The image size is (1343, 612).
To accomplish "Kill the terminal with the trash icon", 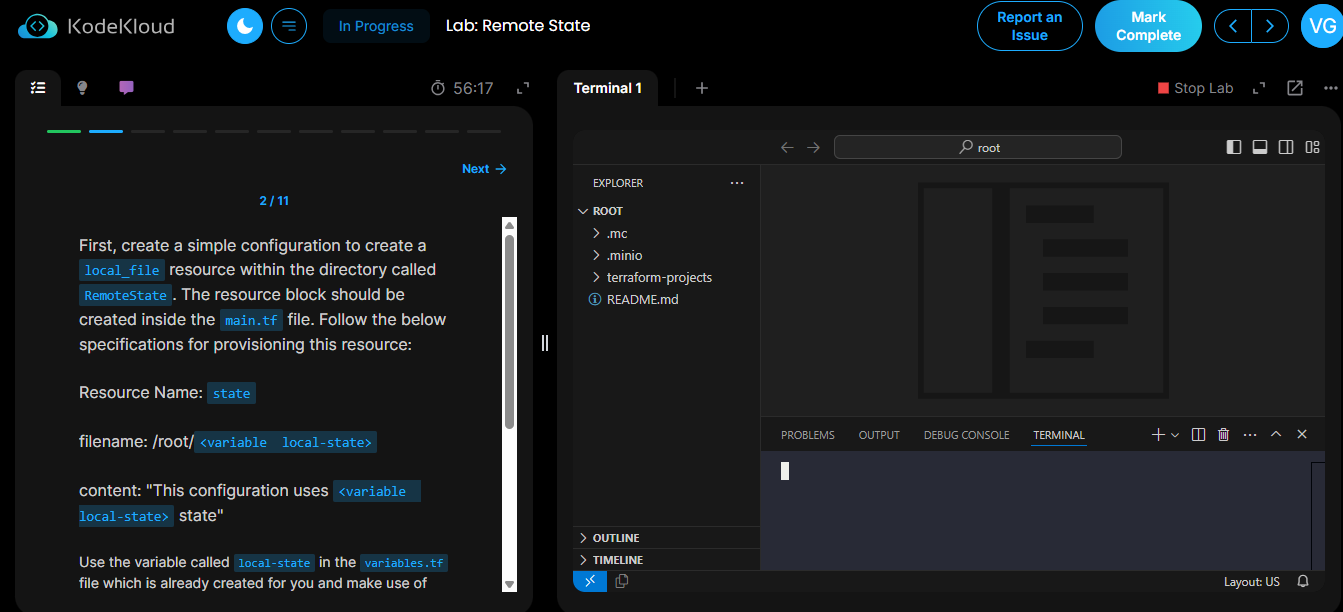I will pyautogui.click(x=1223, y=435).
